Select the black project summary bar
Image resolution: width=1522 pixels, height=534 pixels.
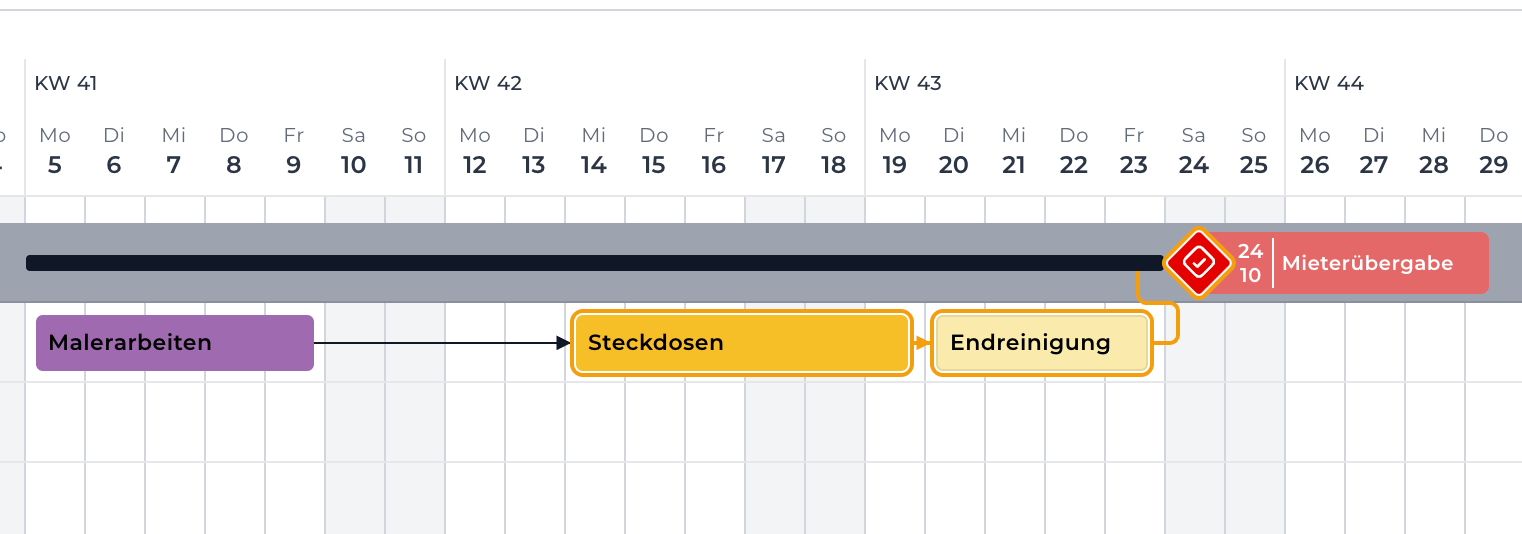click(x=594, y=263)
